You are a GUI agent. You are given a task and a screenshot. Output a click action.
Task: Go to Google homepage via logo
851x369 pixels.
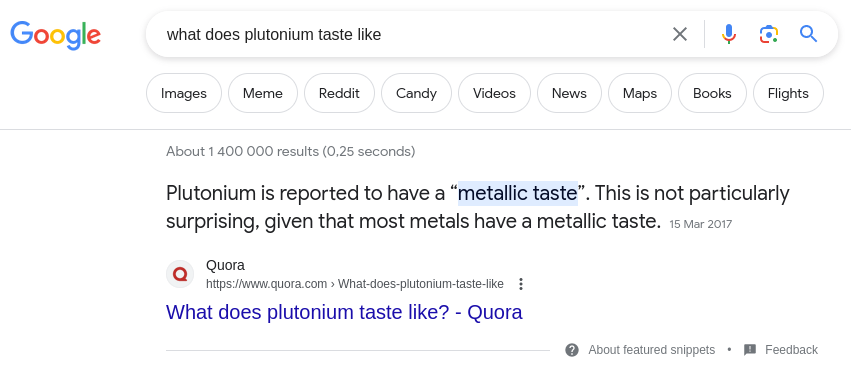(55, 35)
